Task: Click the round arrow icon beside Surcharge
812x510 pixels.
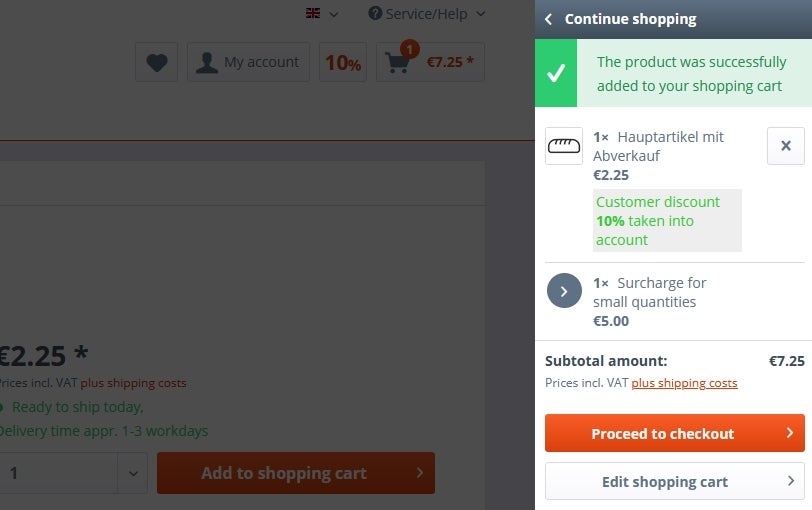Action: pos(564,290)
